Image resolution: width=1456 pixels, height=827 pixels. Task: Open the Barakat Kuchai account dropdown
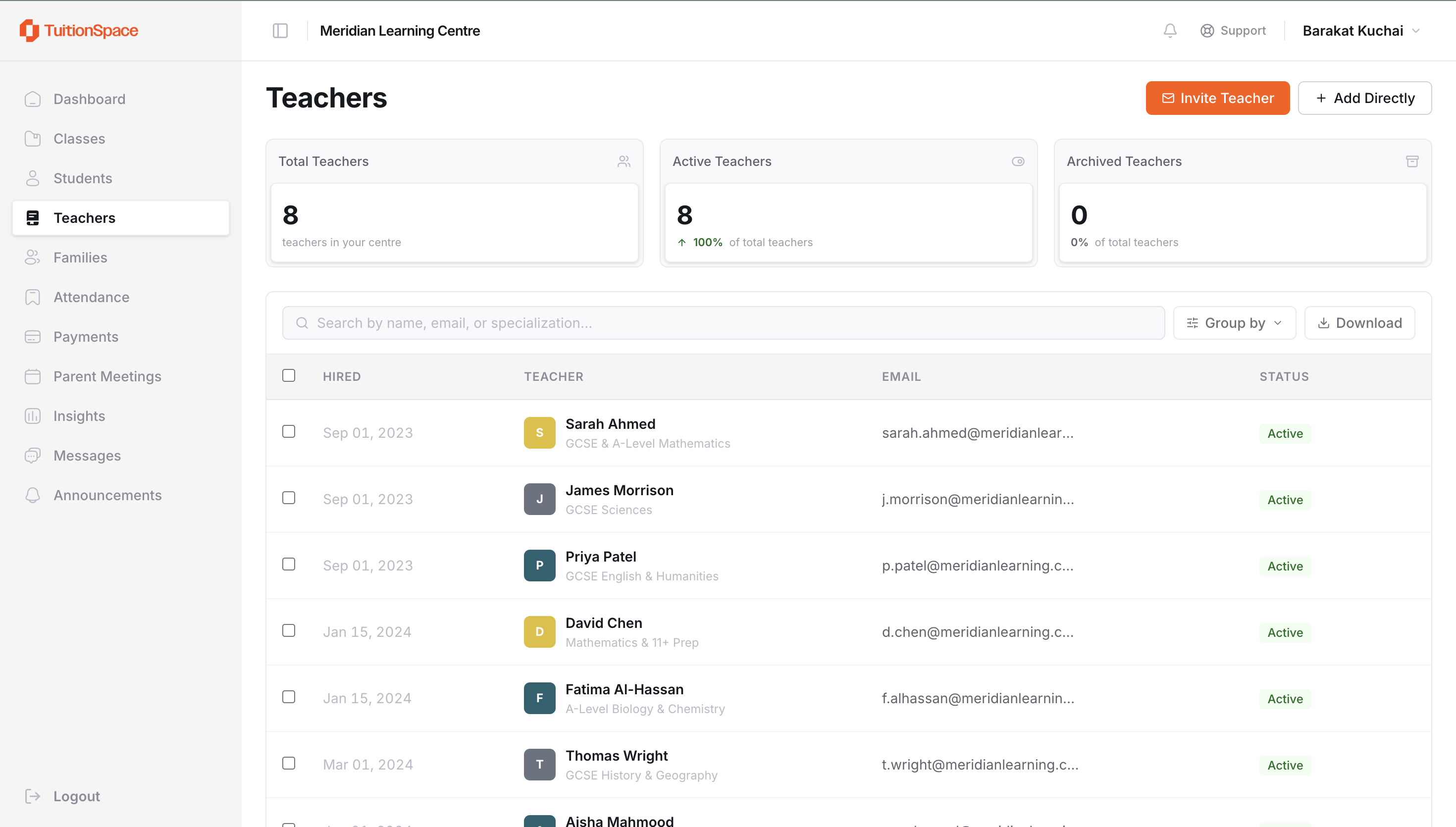point(1361,31)
